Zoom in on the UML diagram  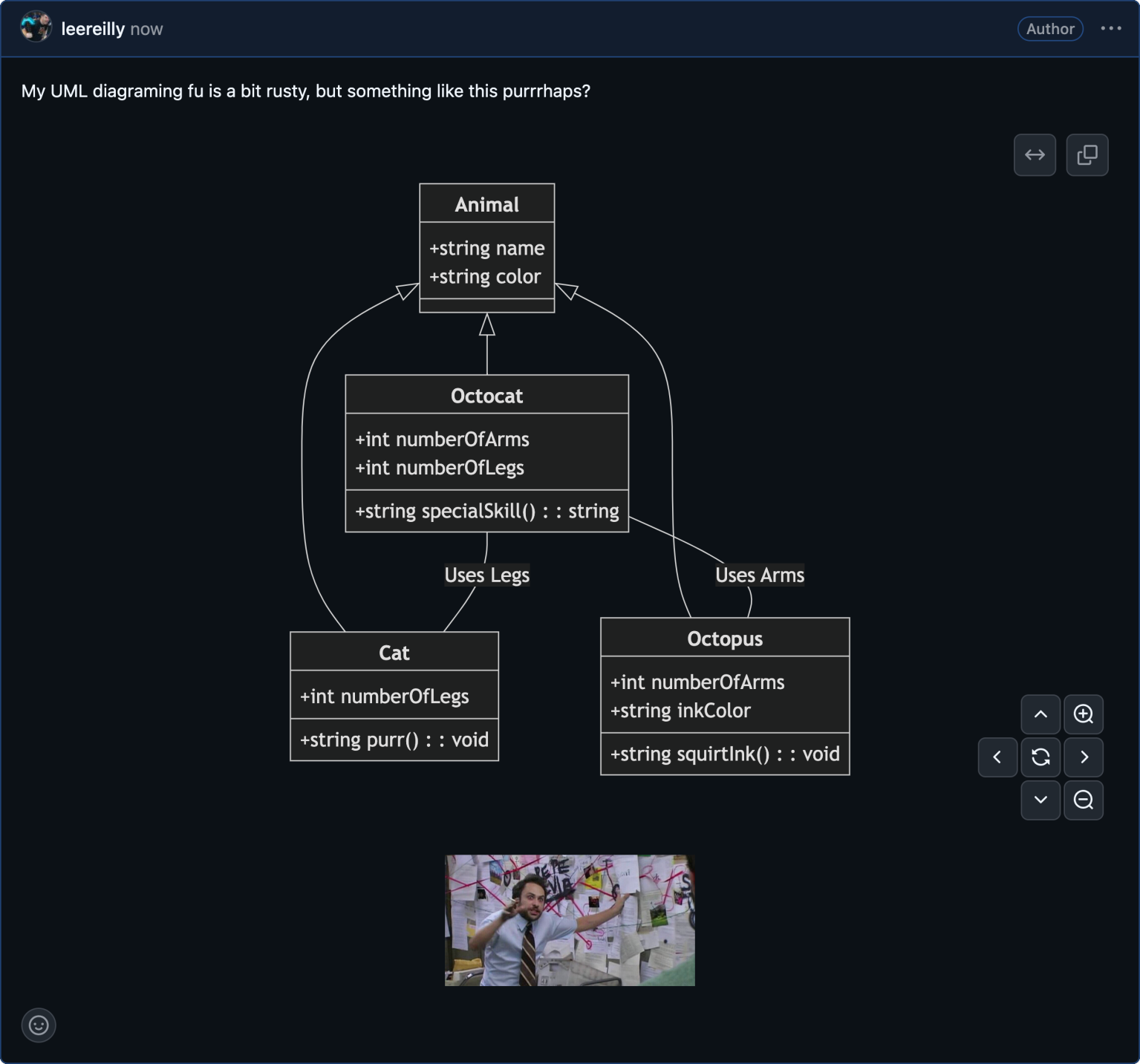pos(1084,714)
